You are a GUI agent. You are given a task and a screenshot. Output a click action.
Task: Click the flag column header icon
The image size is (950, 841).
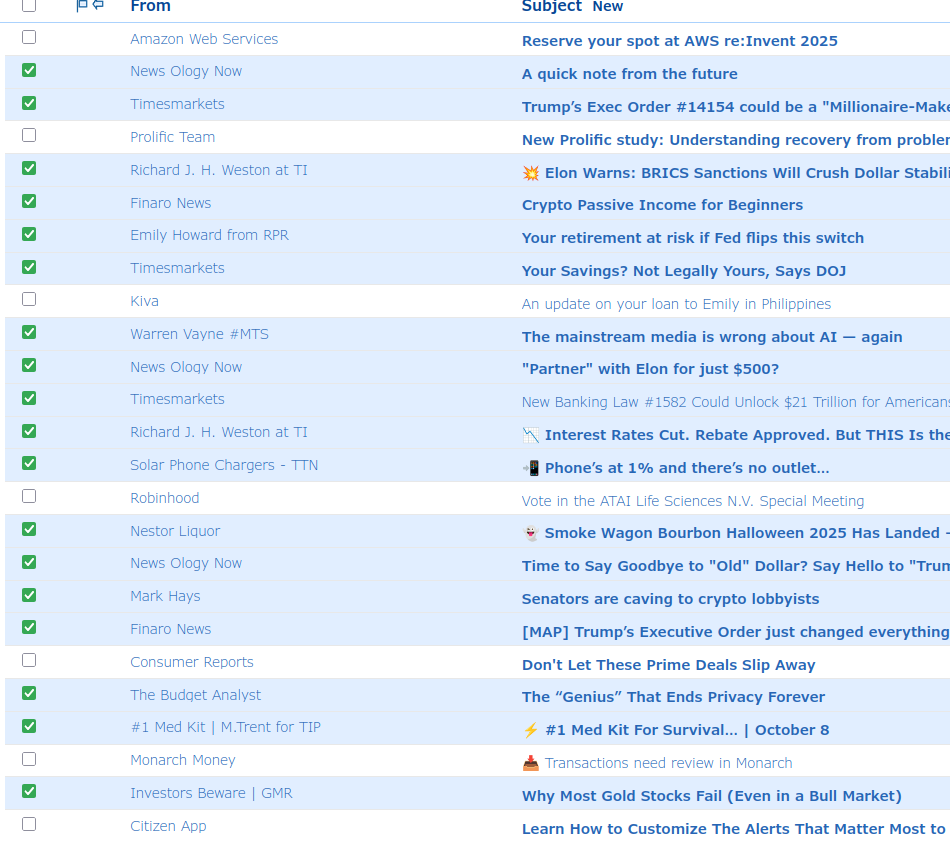click(82, 6)
